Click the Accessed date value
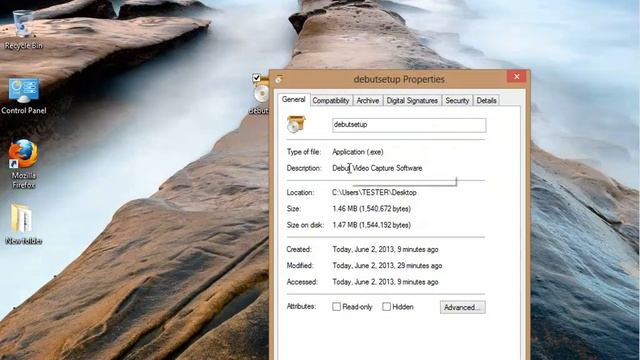 [x=385, y=282]
